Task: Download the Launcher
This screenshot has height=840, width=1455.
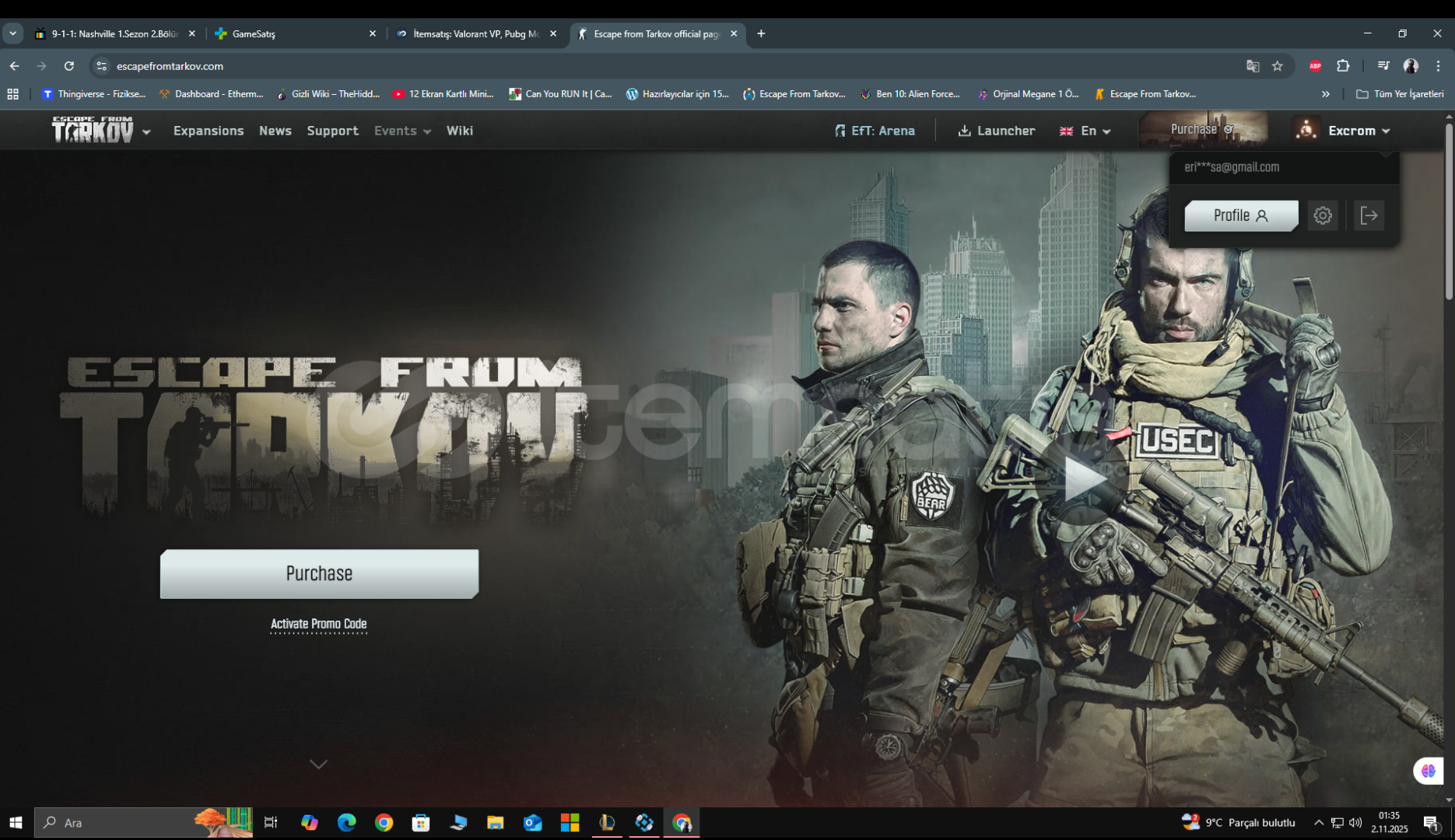Action: pos(997,131)
